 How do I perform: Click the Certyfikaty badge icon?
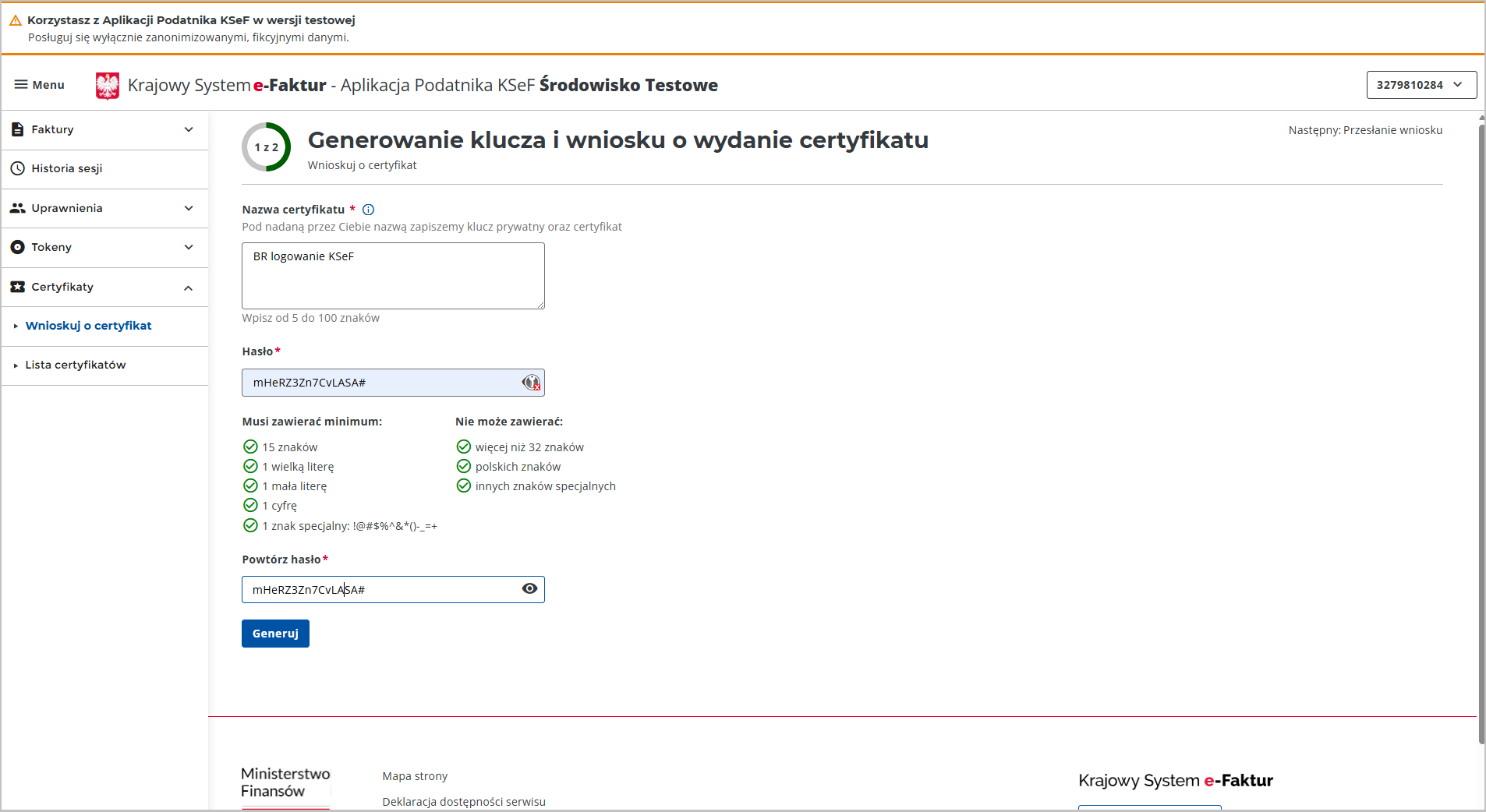point(18,287)
